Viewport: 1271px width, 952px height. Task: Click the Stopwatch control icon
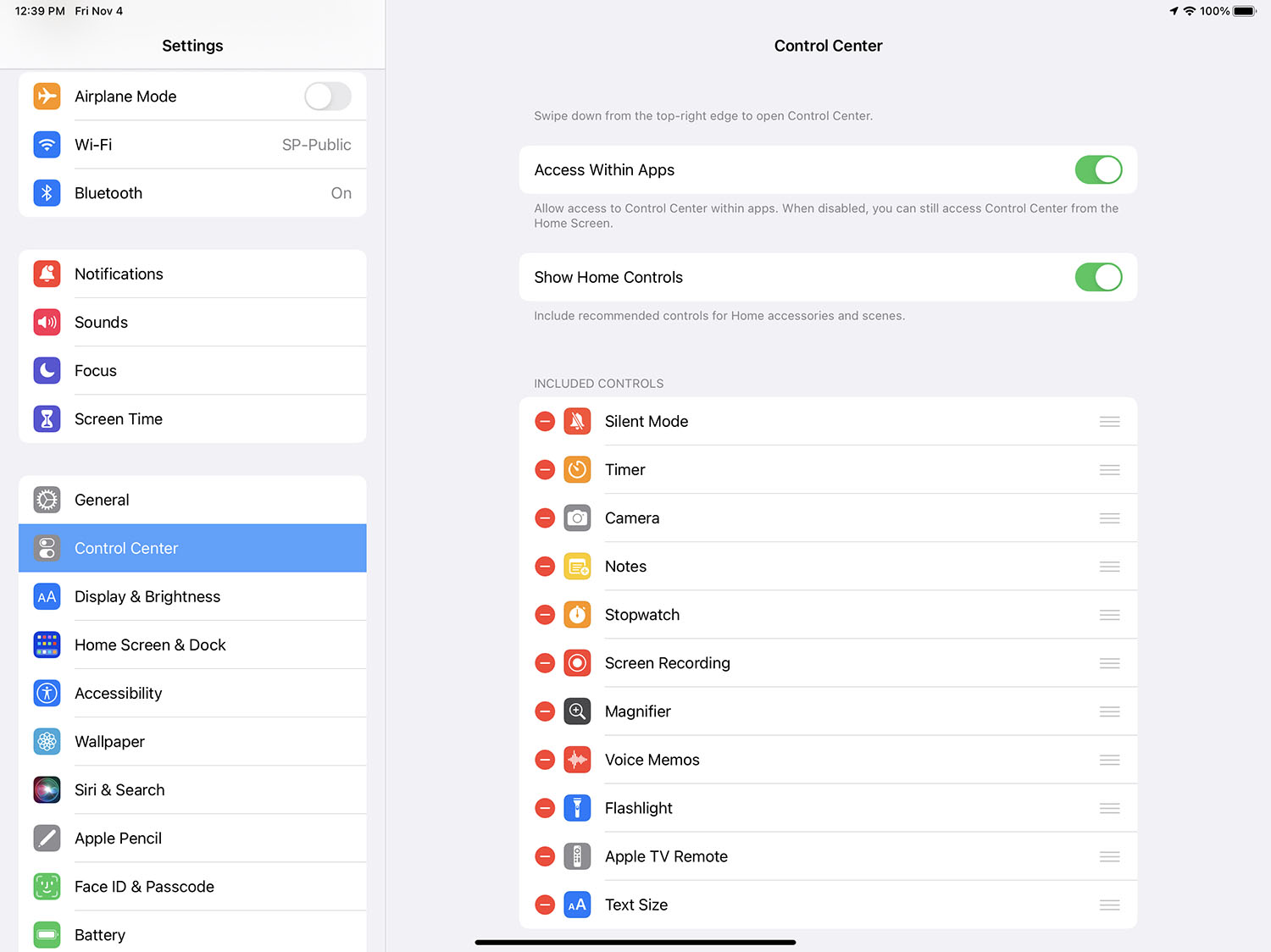coord(577,615)
